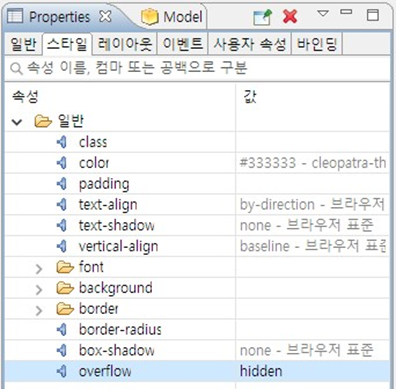The height and width of the screenshot is (389, 396).
Task: Click the overflow property icon
Action: pyautogui.click(x=62, y=371)
